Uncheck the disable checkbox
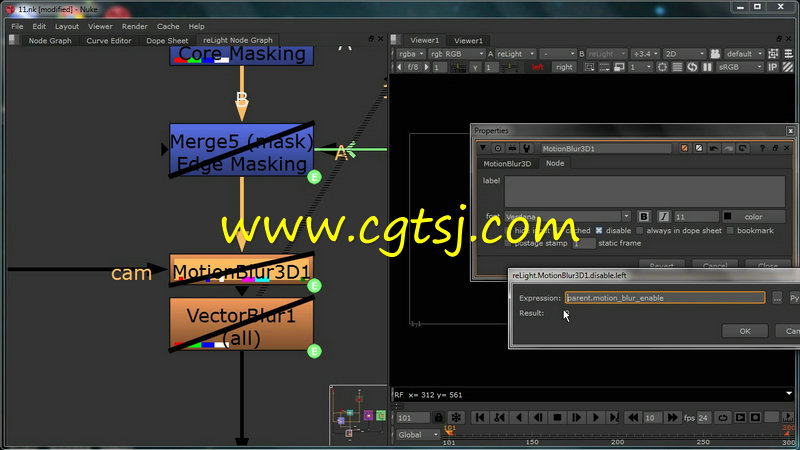800x450 pixels. 599,231
